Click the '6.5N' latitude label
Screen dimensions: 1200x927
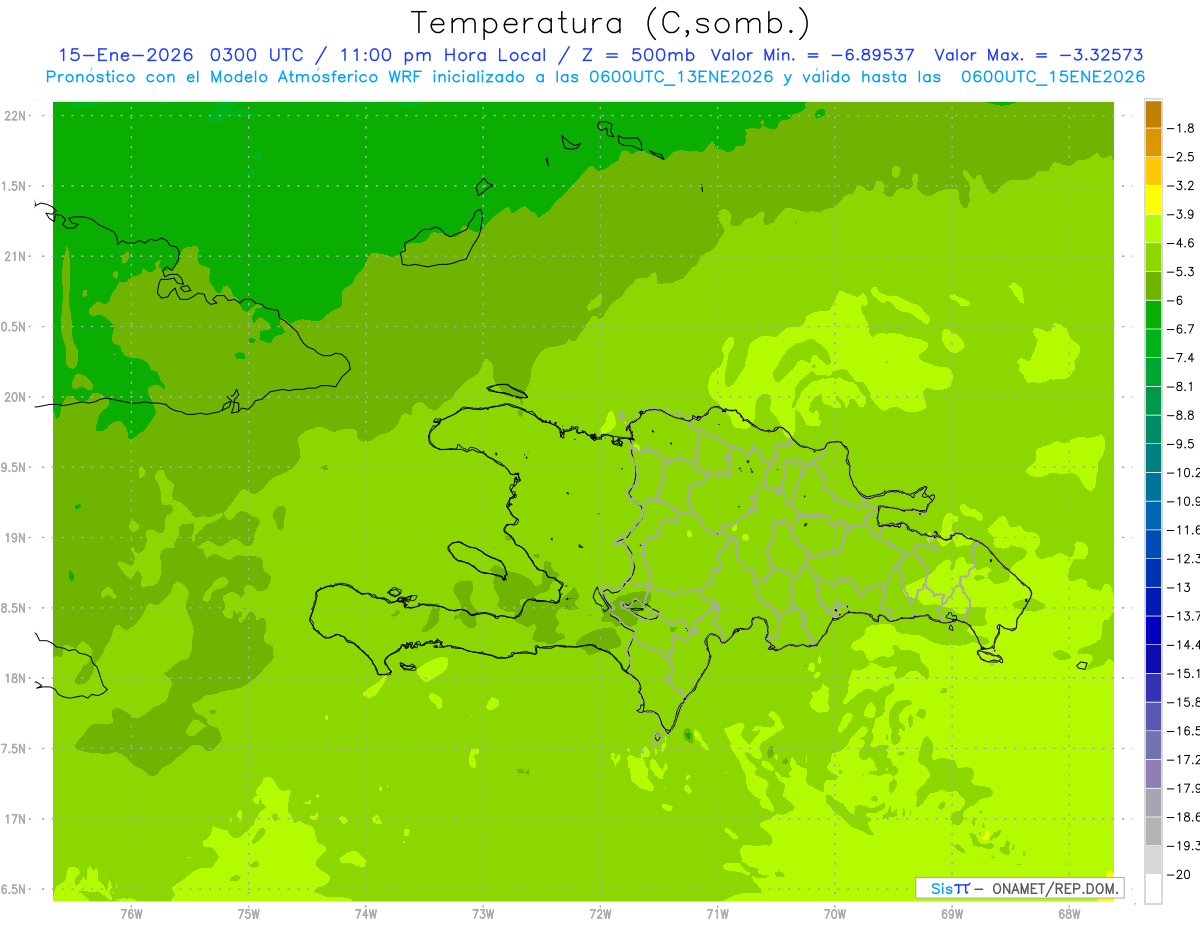[13, 889]
